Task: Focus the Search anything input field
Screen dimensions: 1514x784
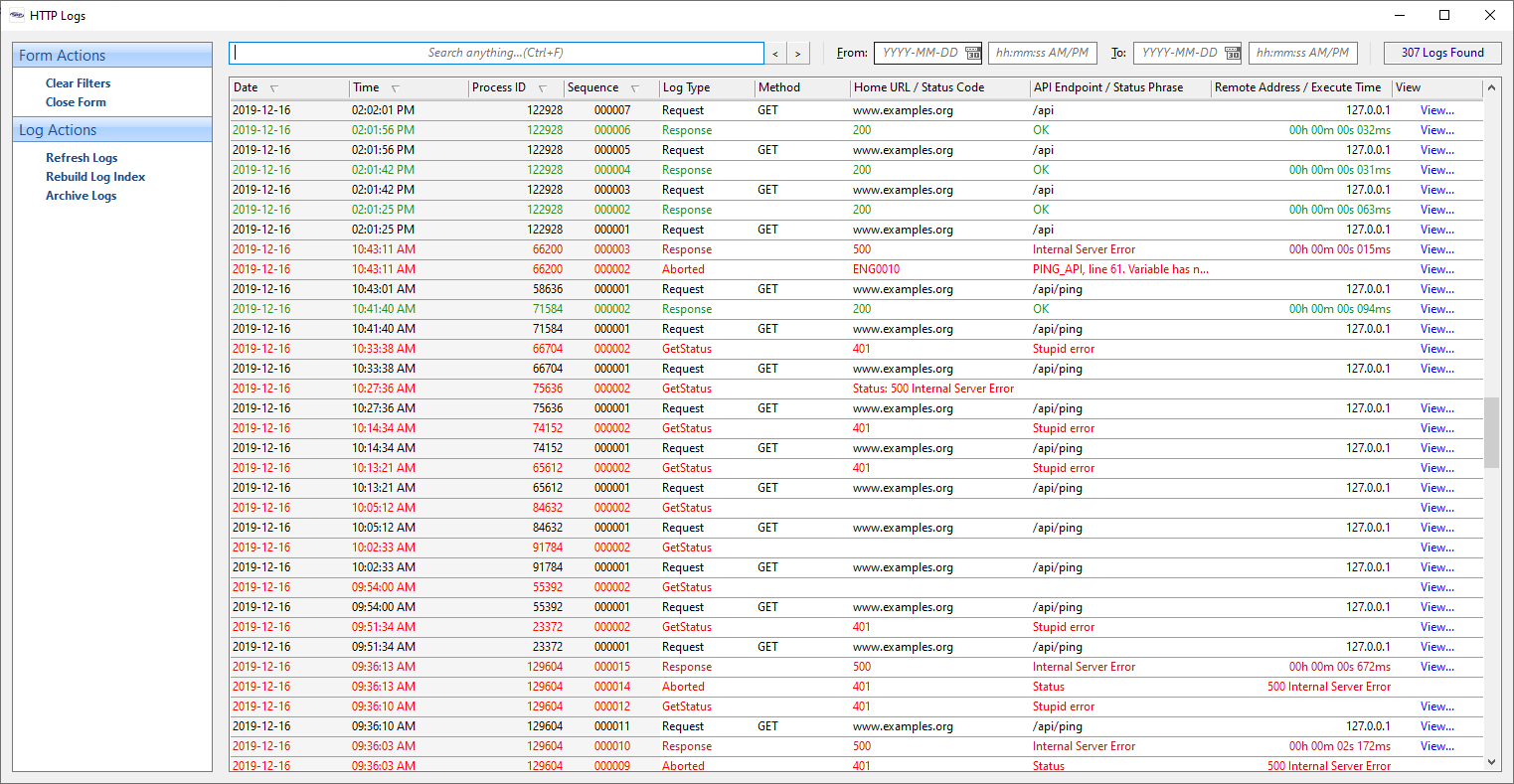Action: tap(496, 53)
